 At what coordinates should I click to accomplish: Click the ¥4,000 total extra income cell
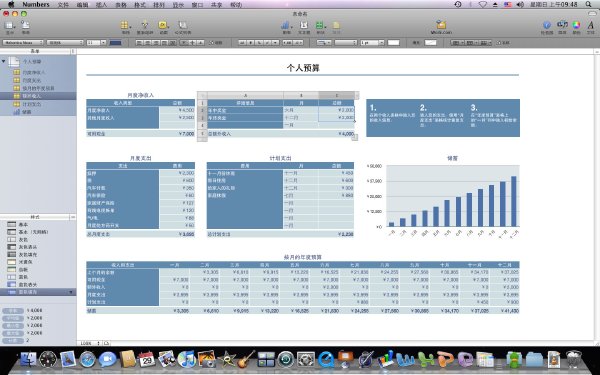click(336, 134)
